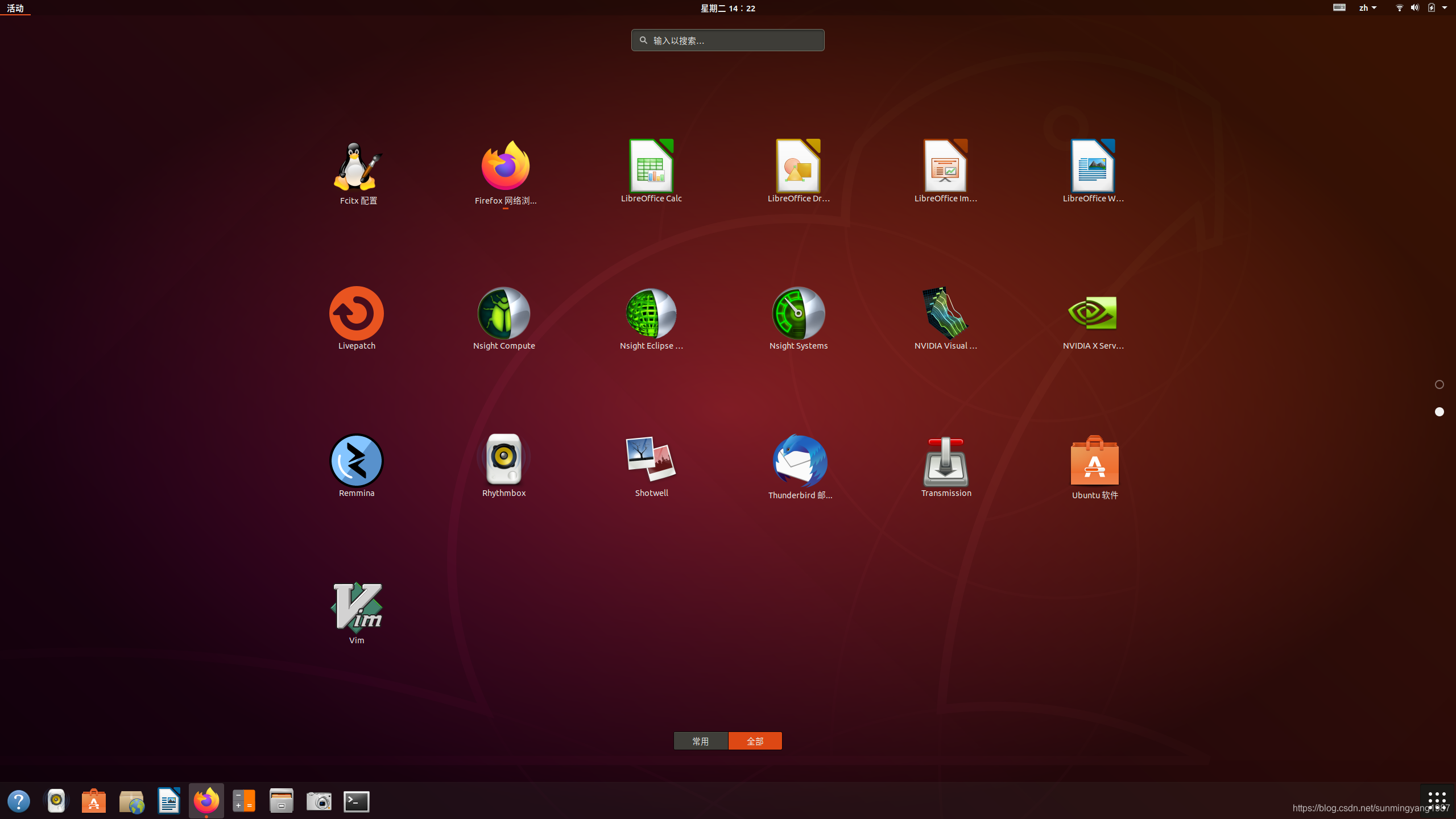The height and width of the screenshot is (819, 1456).
Task: Launch LibreOffice Calc from app grid
Action: (x=651, y=166)
